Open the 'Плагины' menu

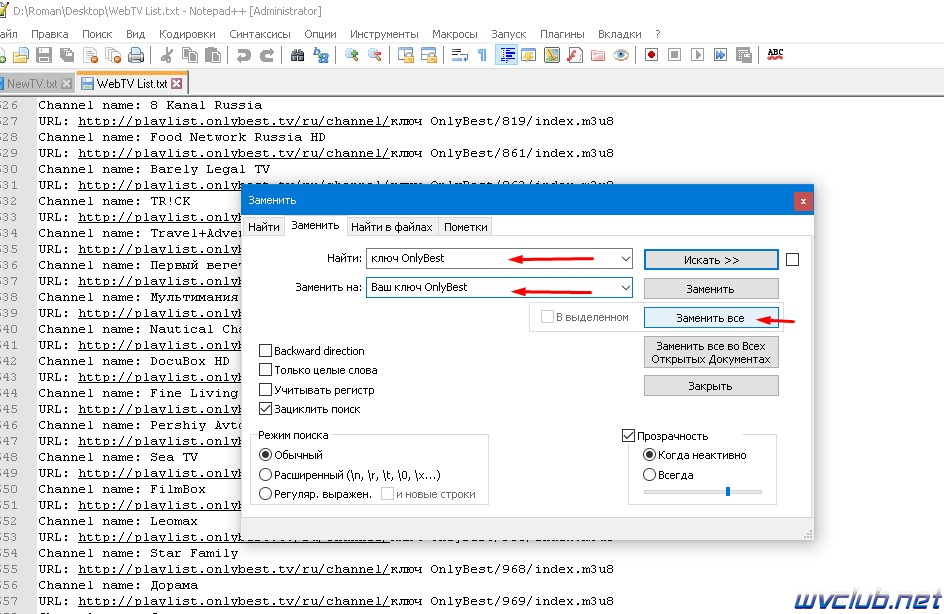coord(562,34)
